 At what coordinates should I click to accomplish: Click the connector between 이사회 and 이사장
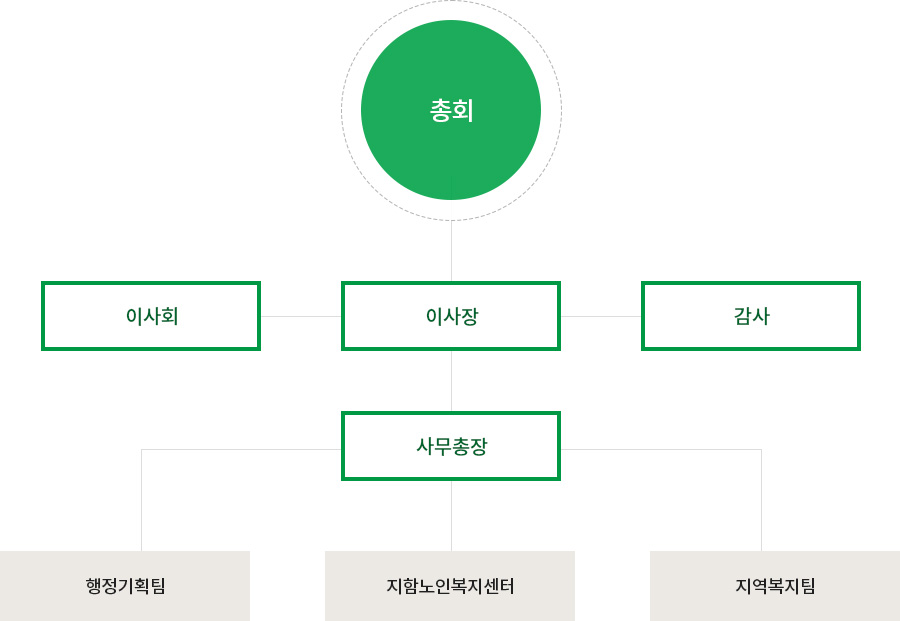tap(301, 316)
